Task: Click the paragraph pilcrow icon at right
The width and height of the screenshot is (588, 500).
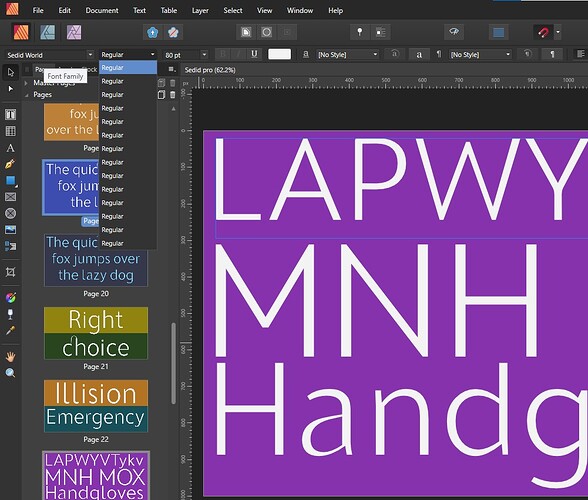Action: [x=552, y=54]
